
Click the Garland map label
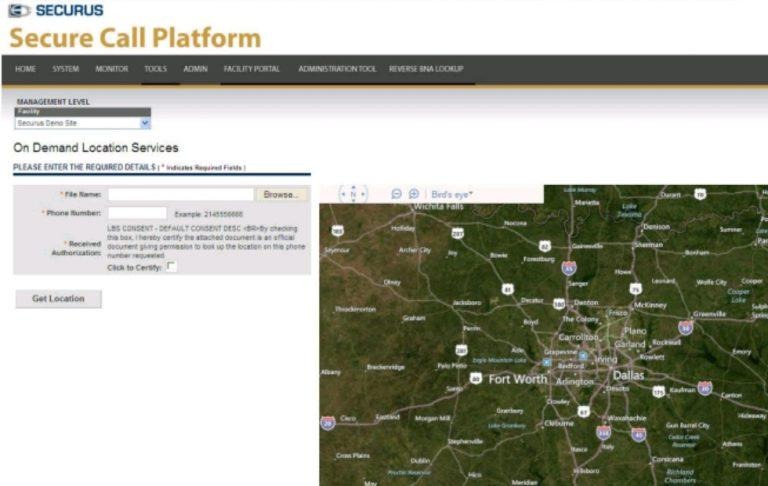pyautogui.click(x=630, y=344)
